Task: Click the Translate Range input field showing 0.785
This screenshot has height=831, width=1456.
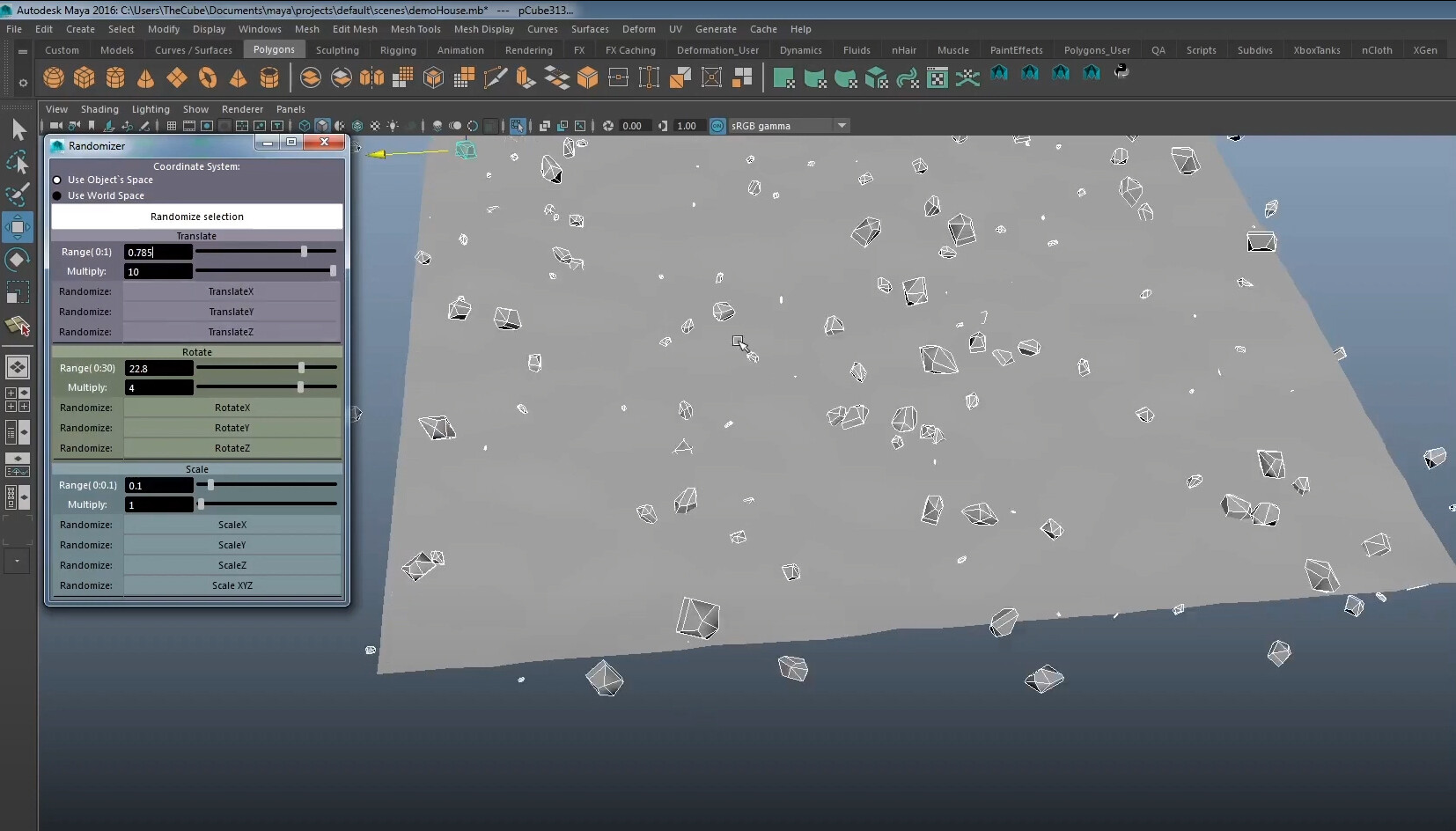Action: pyautogui.click(x=158, y=252)
